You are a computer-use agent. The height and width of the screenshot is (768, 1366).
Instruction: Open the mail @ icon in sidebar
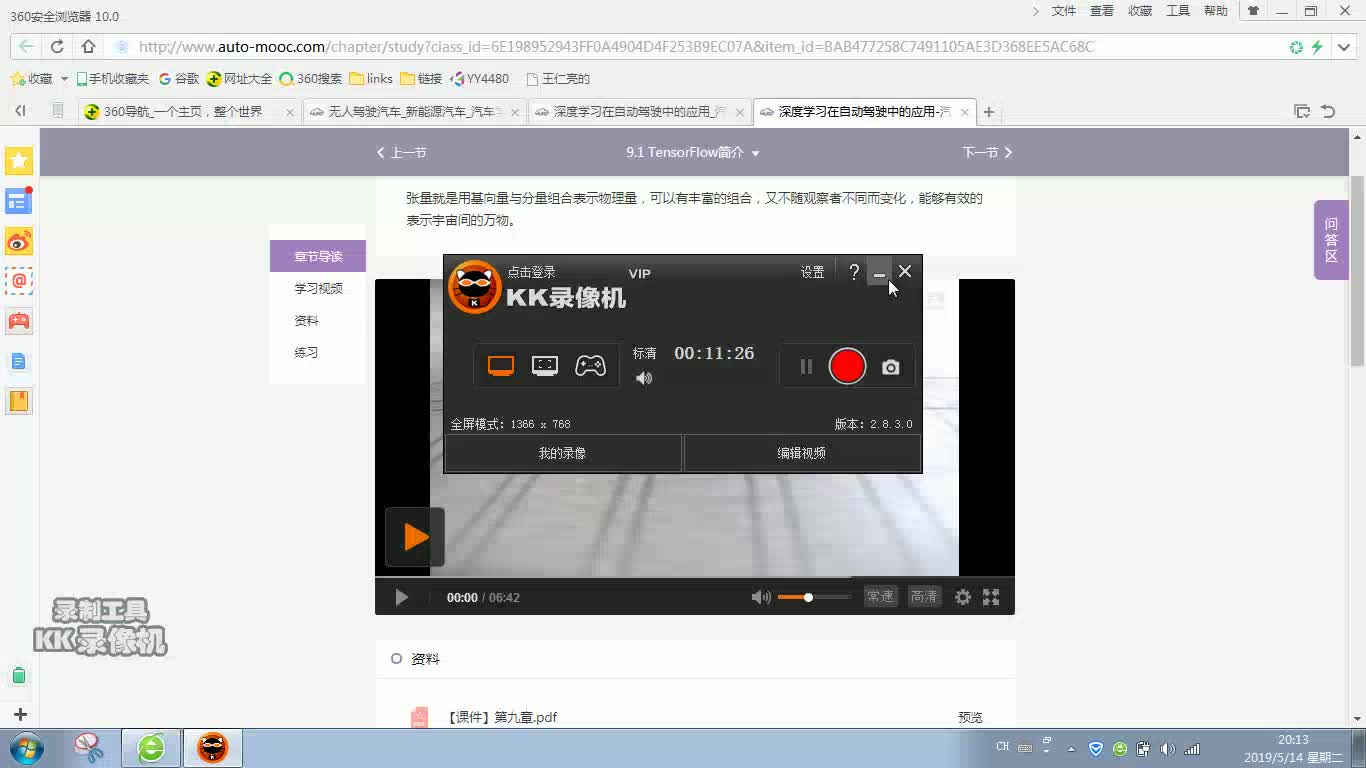pos(19,281)
